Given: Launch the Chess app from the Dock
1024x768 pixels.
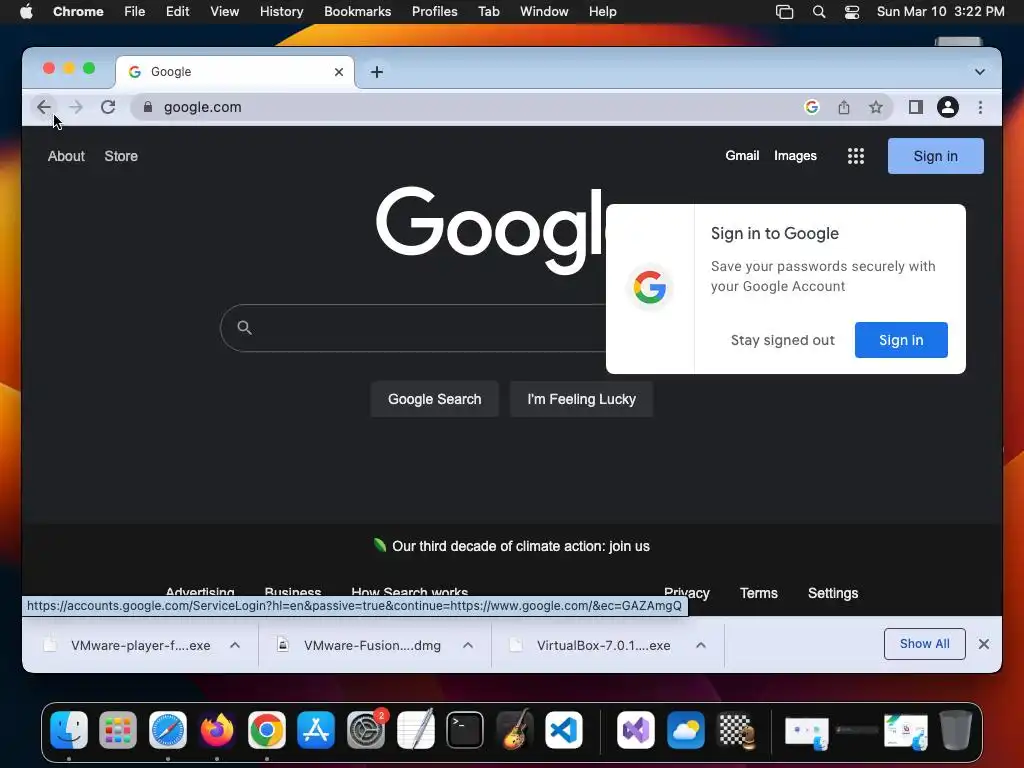Looking at the screenshot, I should click(735, 729).
